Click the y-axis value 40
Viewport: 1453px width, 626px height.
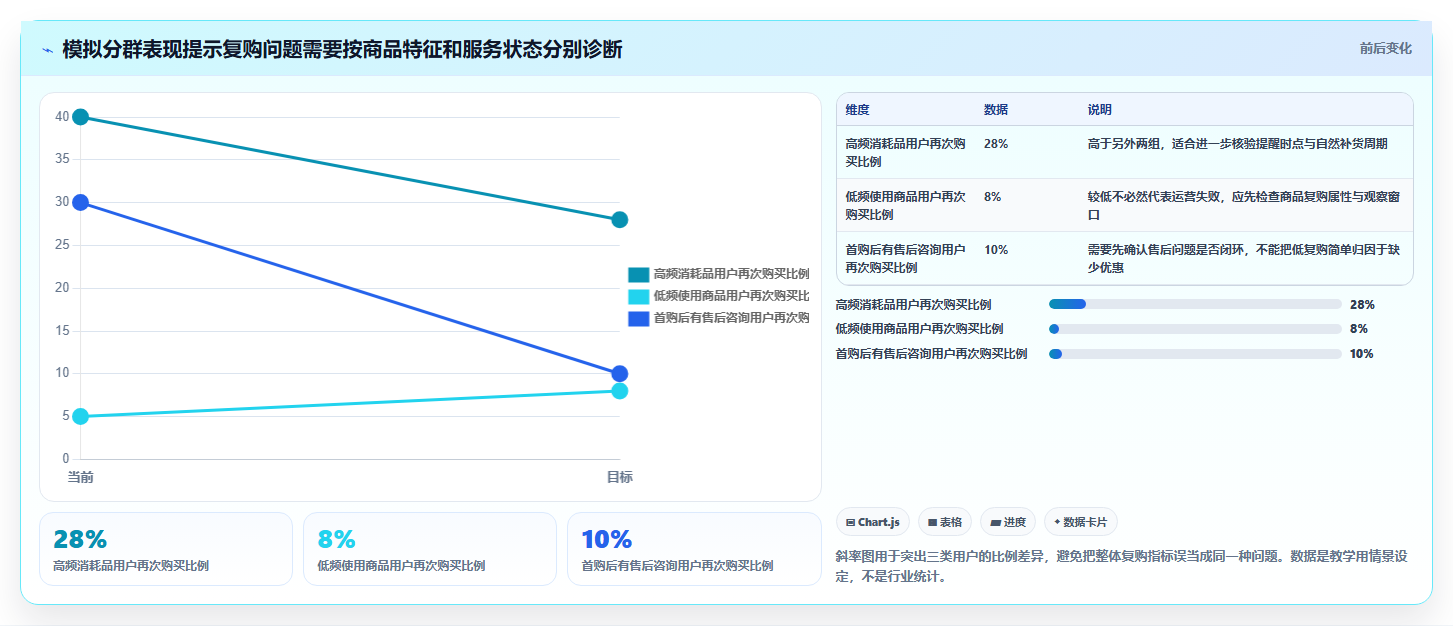[62, 117]
